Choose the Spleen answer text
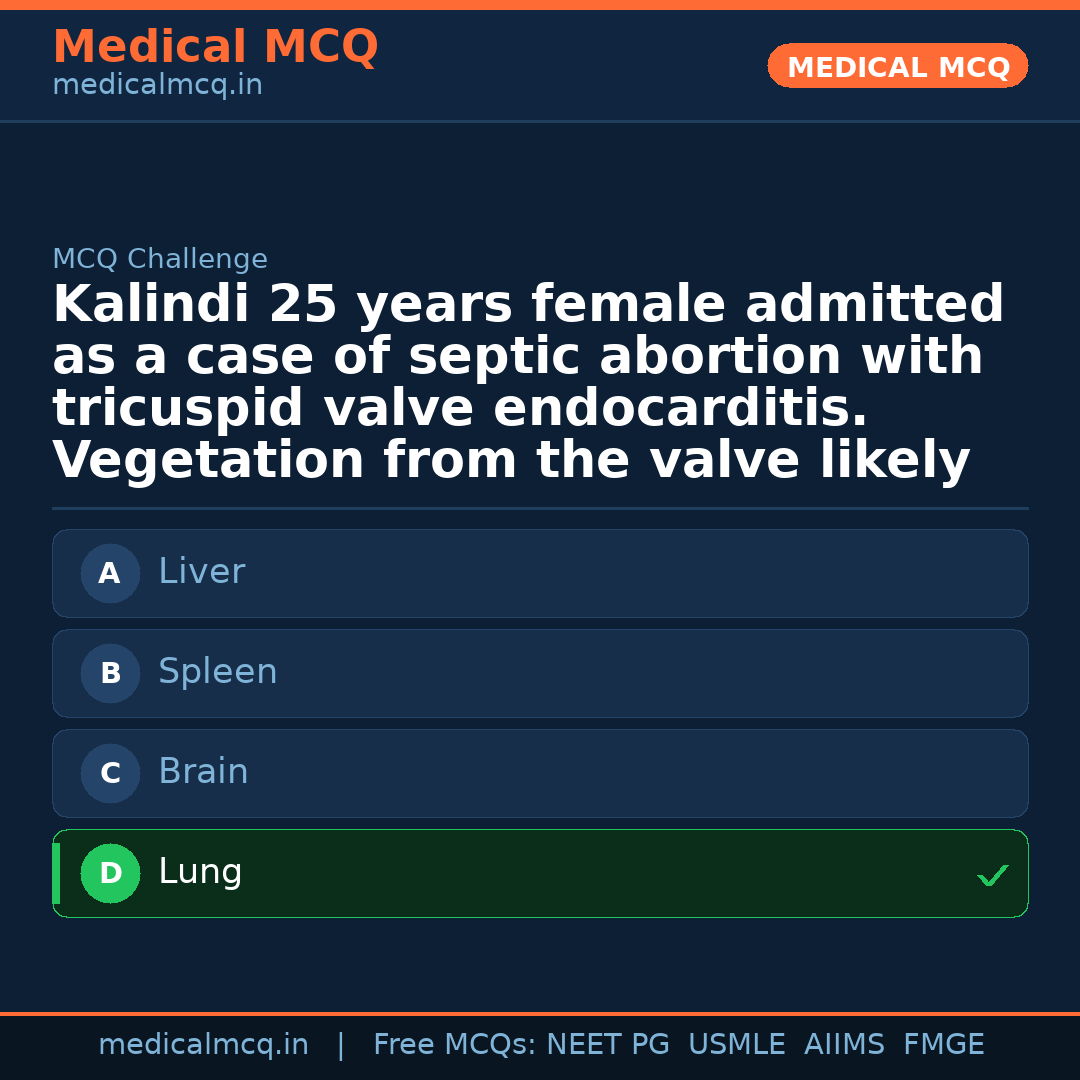The height and width of the screenshot is (1080, 1080). [x=217, y=672]
